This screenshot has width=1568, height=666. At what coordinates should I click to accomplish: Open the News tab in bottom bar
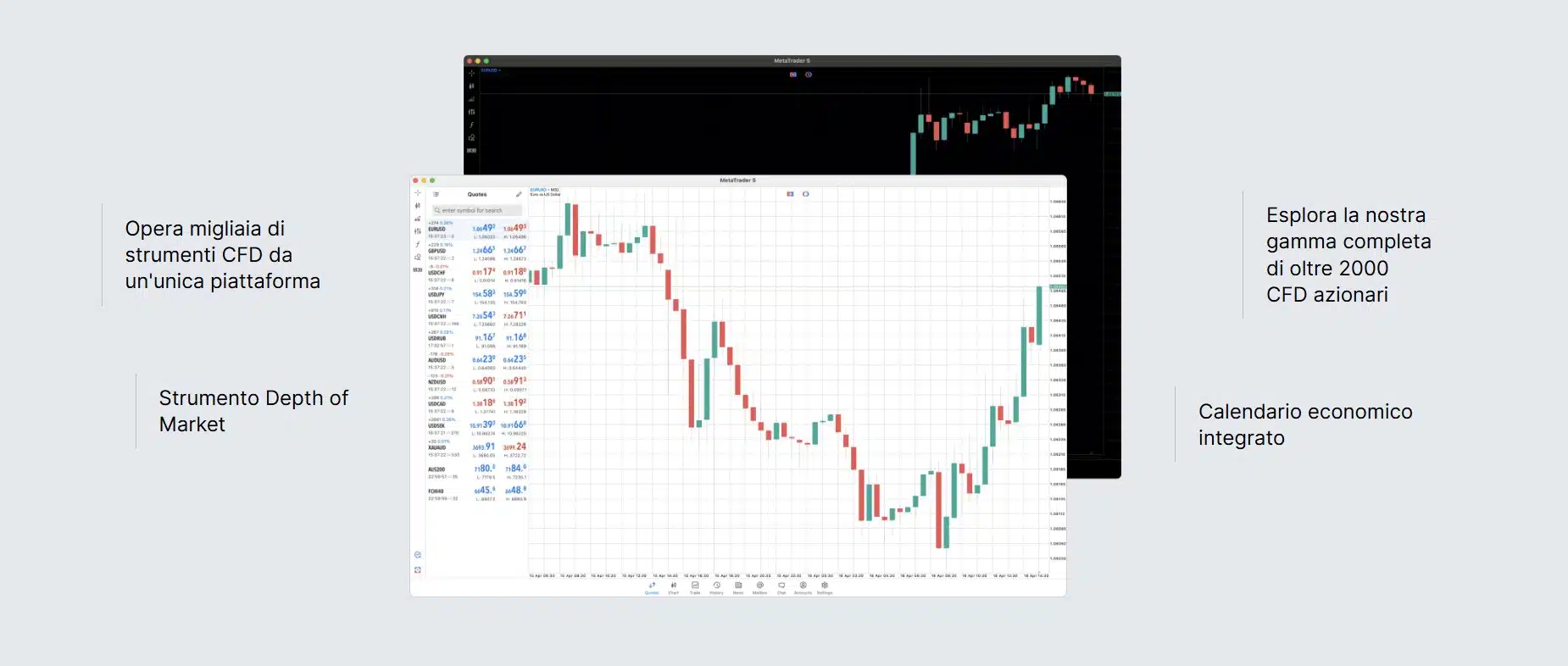[738, 588]
